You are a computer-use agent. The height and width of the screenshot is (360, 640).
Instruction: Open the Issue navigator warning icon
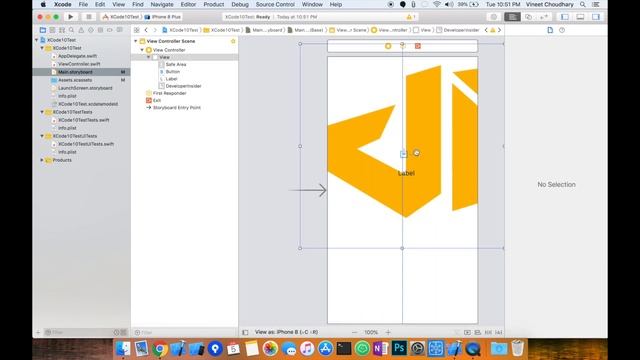(x=81, y=30)
